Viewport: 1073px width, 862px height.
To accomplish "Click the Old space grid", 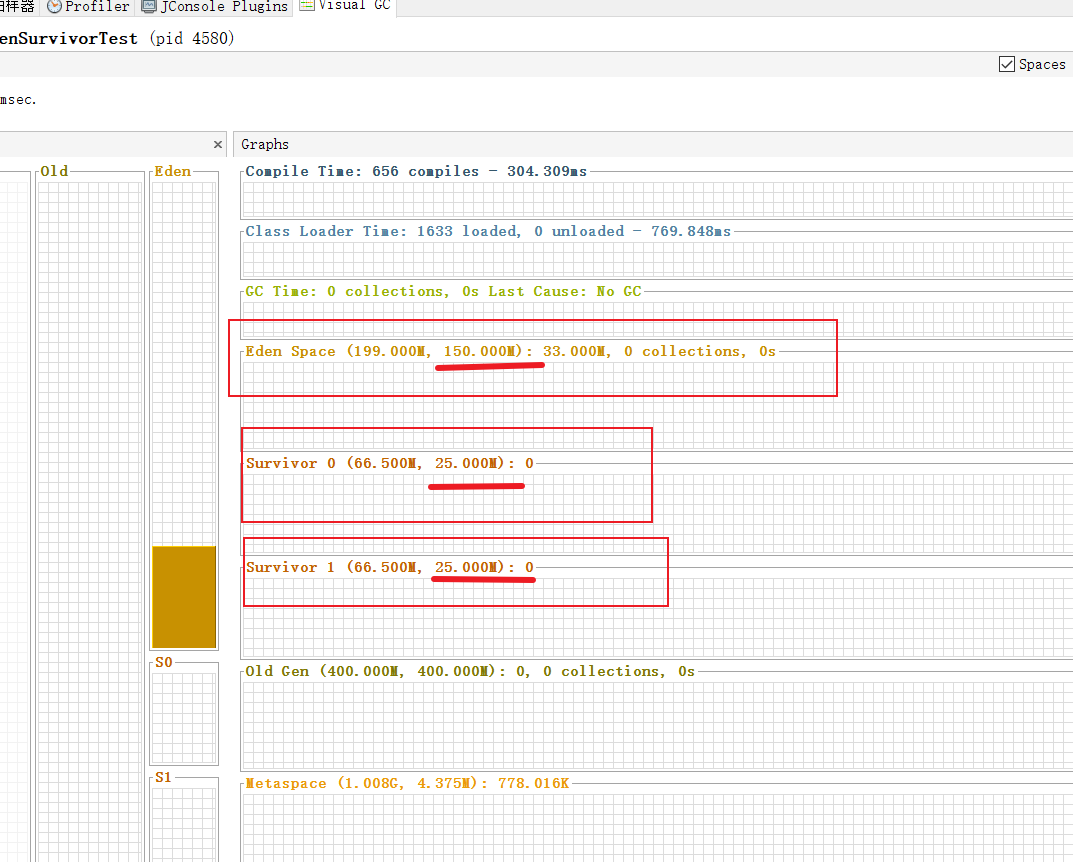I will 90,521.
